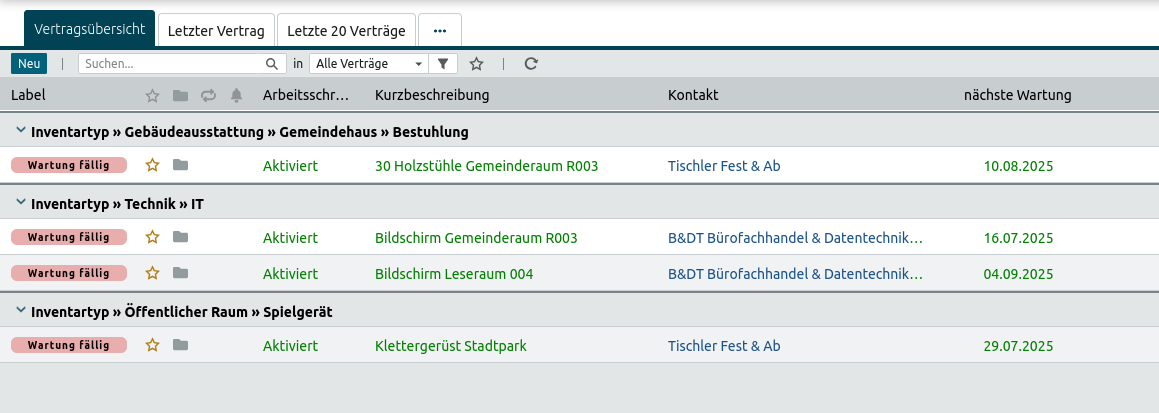The height and width of the screenshot is (413, 1159).
Task: Open the Letzte 20 Verträge tab
Action: click(x=346, y=31)
